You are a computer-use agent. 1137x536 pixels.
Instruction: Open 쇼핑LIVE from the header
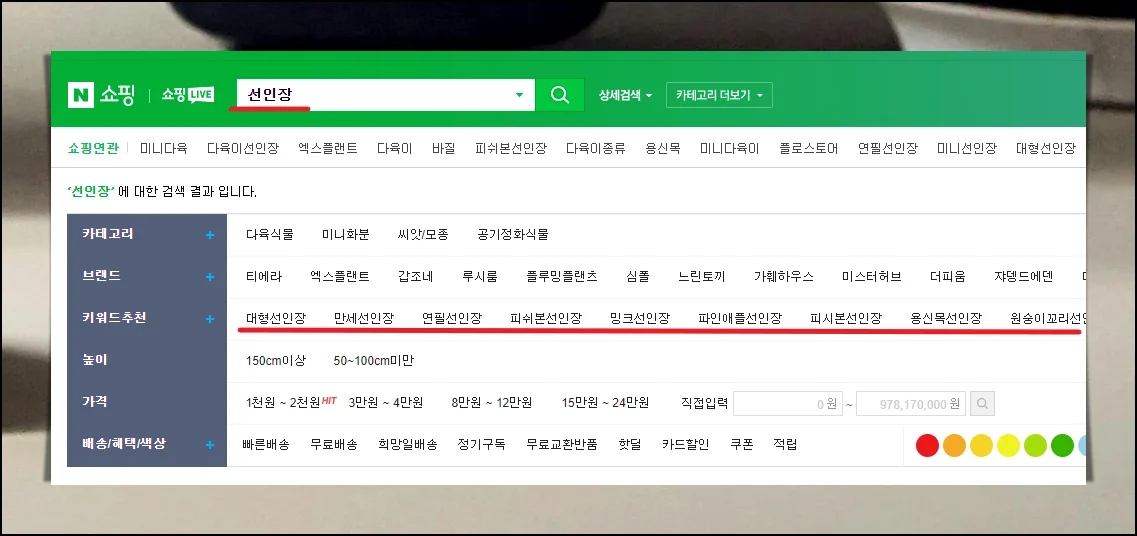click(188, 95)
